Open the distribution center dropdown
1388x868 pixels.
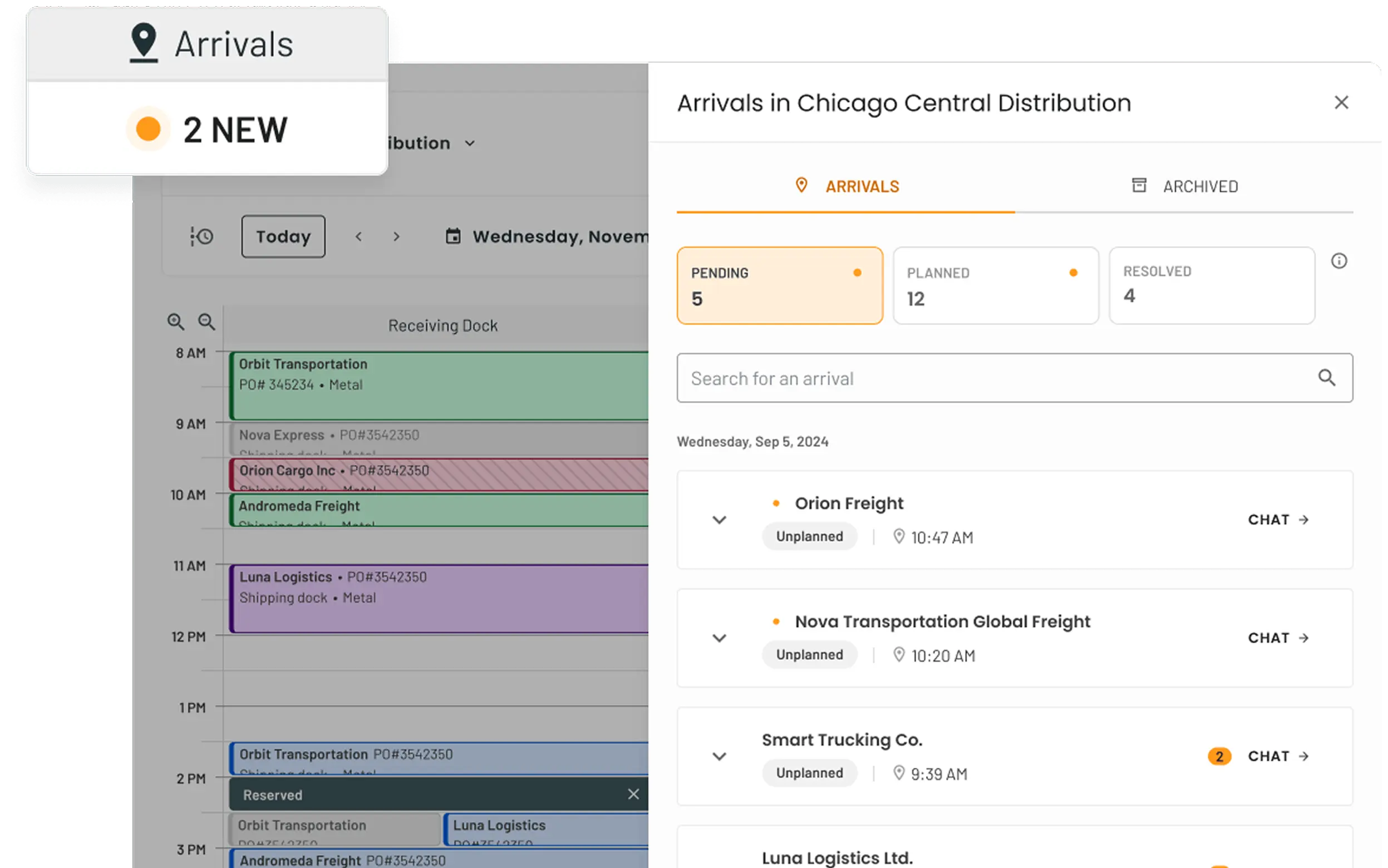470,143
